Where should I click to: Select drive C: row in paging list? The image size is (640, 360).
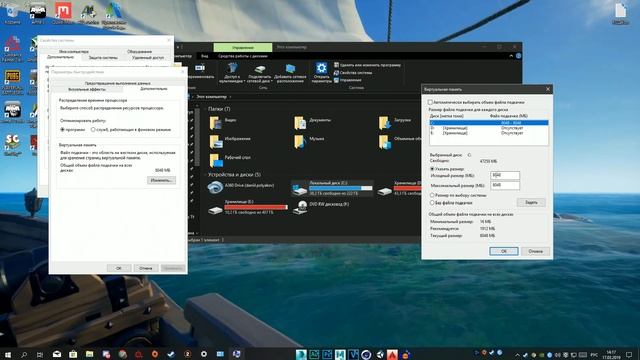tap(489, 123)
